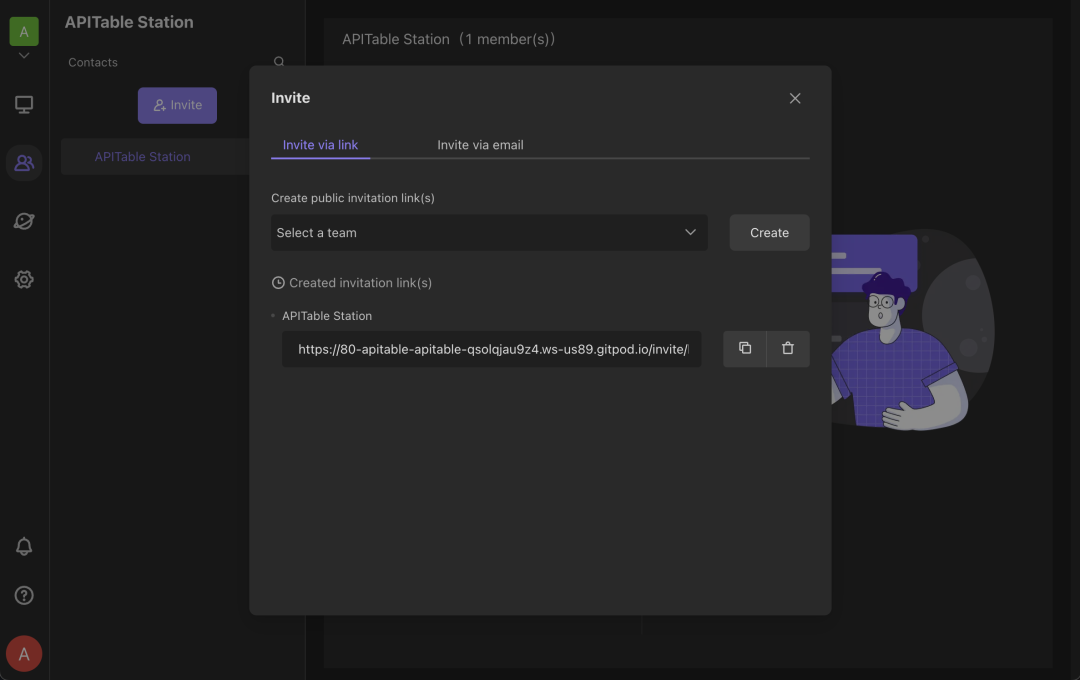Click the green space avatar at top left

click(24, 32)
